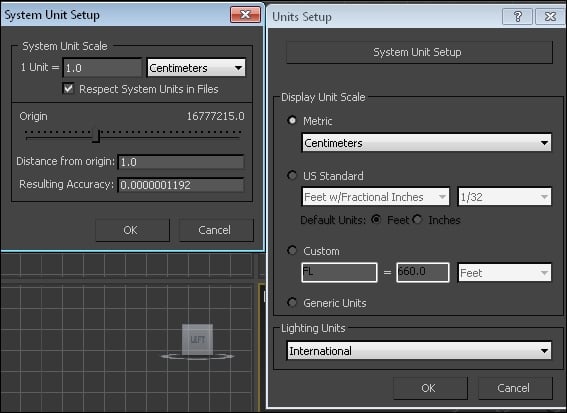Viewport: 567px width, 413px height.
Task: Choose the US Standard option
Action: point(292,176)
